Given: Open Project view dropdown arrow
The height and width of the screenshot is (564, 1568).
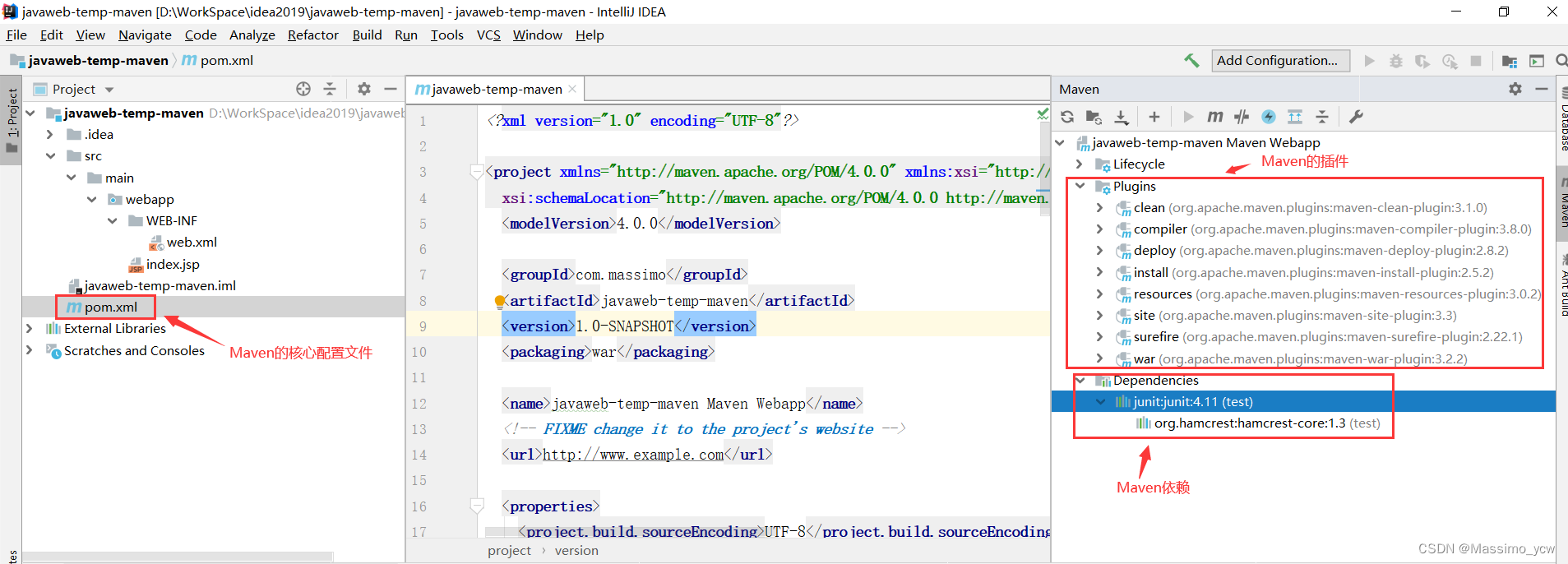Looking at the screenshot, I should click(109, 90).
